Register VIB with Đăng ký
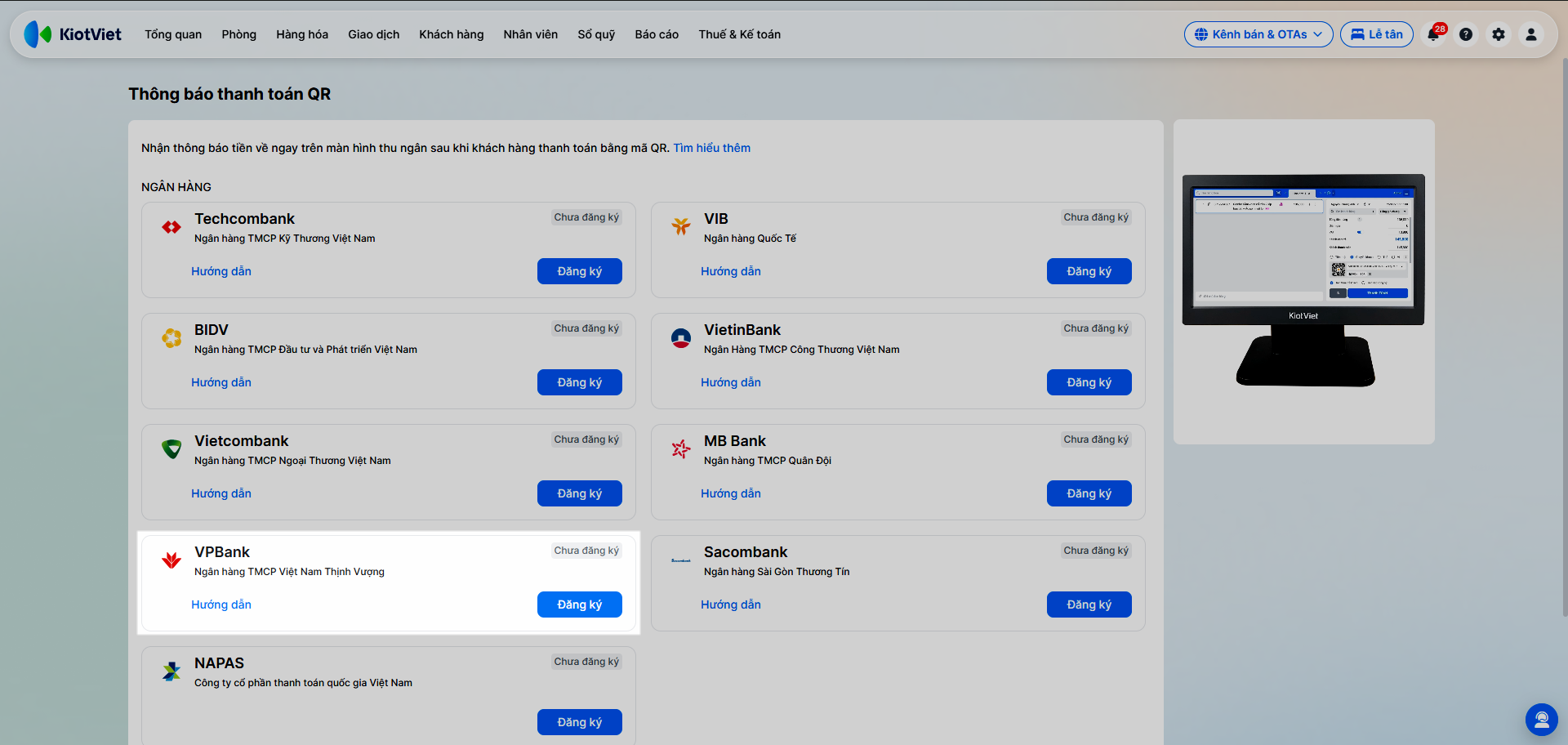The height and width of the screenshot is (745, 1568). 1089,271
